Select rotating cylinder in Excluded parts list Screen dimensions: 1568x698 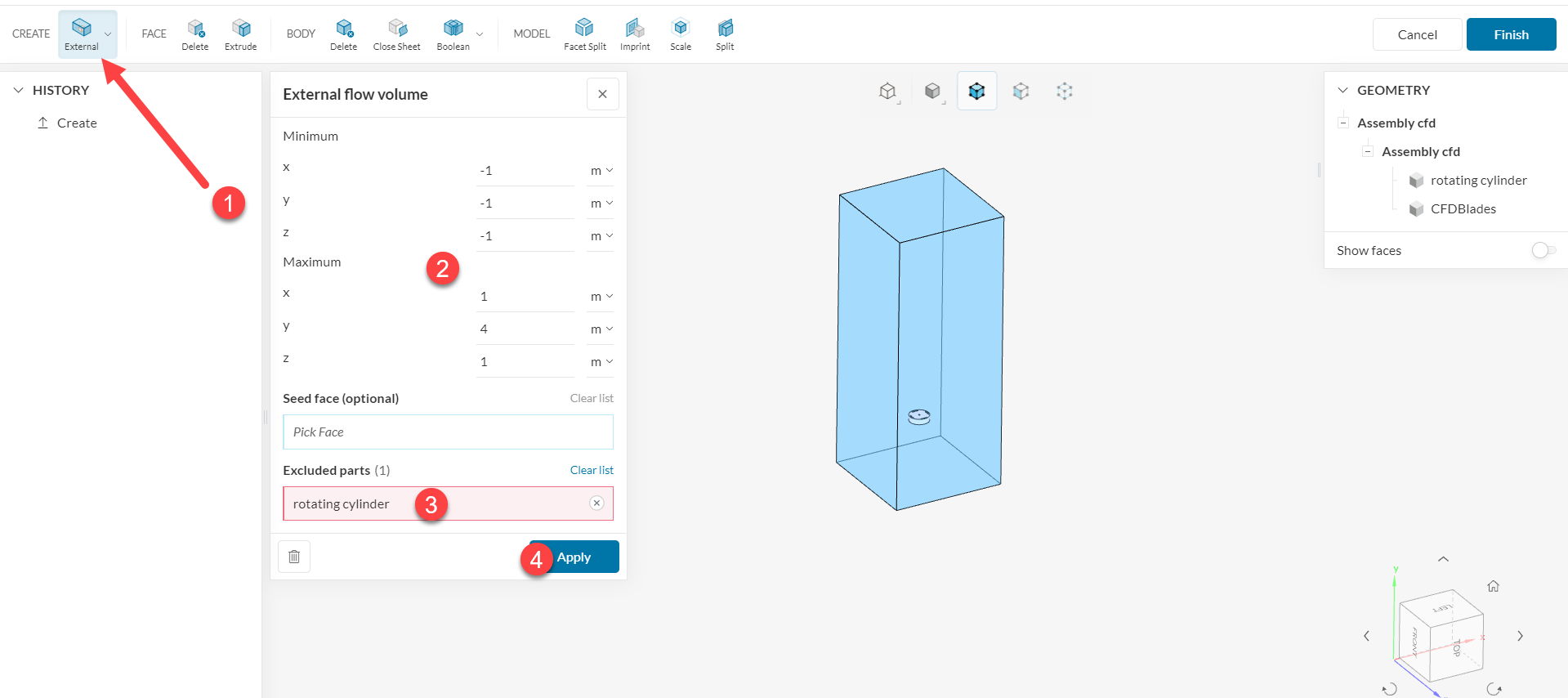[448, 503]
